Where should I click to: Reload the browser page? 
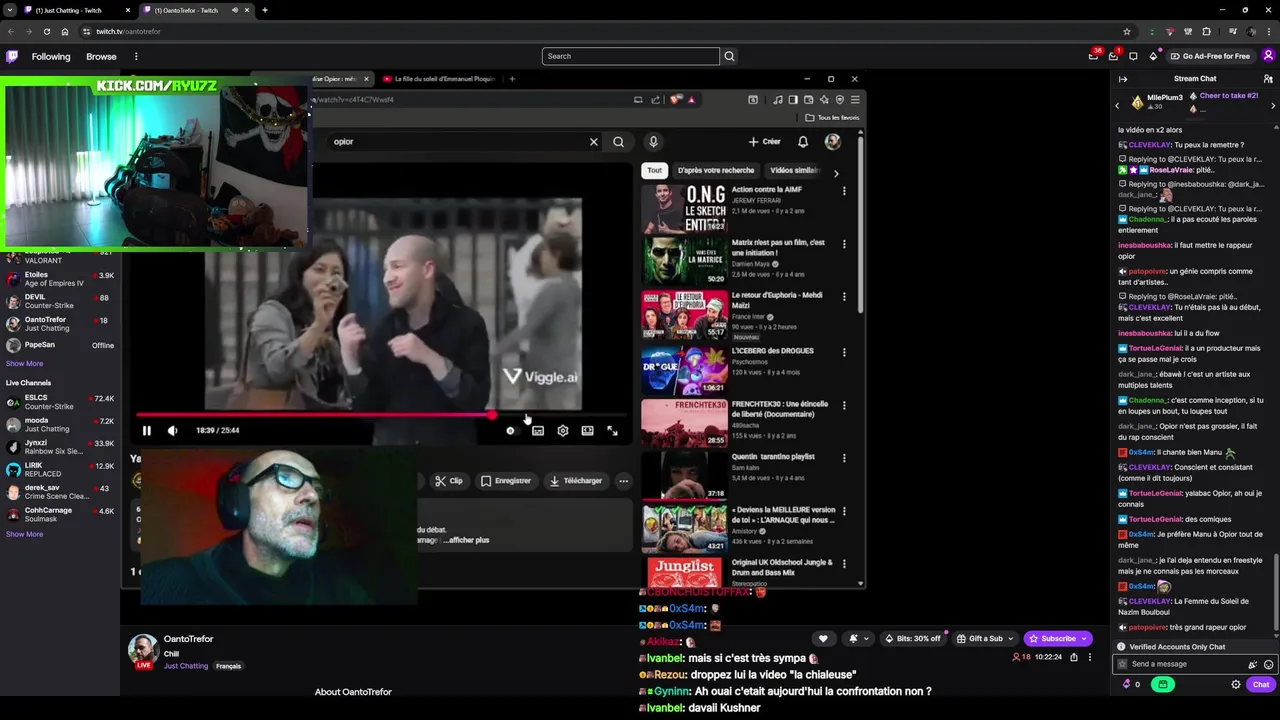coord(46,31)
